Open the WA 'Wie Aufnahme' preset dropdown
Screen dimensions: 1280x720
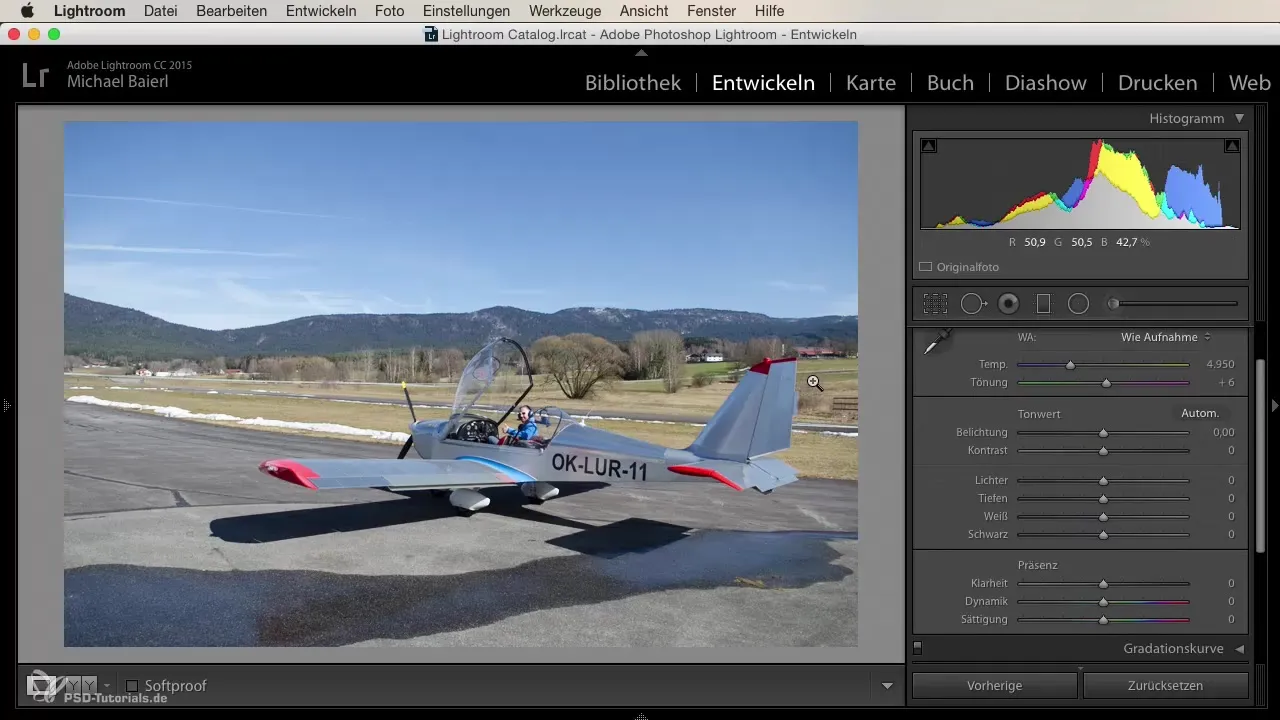tap(1166, 337)
